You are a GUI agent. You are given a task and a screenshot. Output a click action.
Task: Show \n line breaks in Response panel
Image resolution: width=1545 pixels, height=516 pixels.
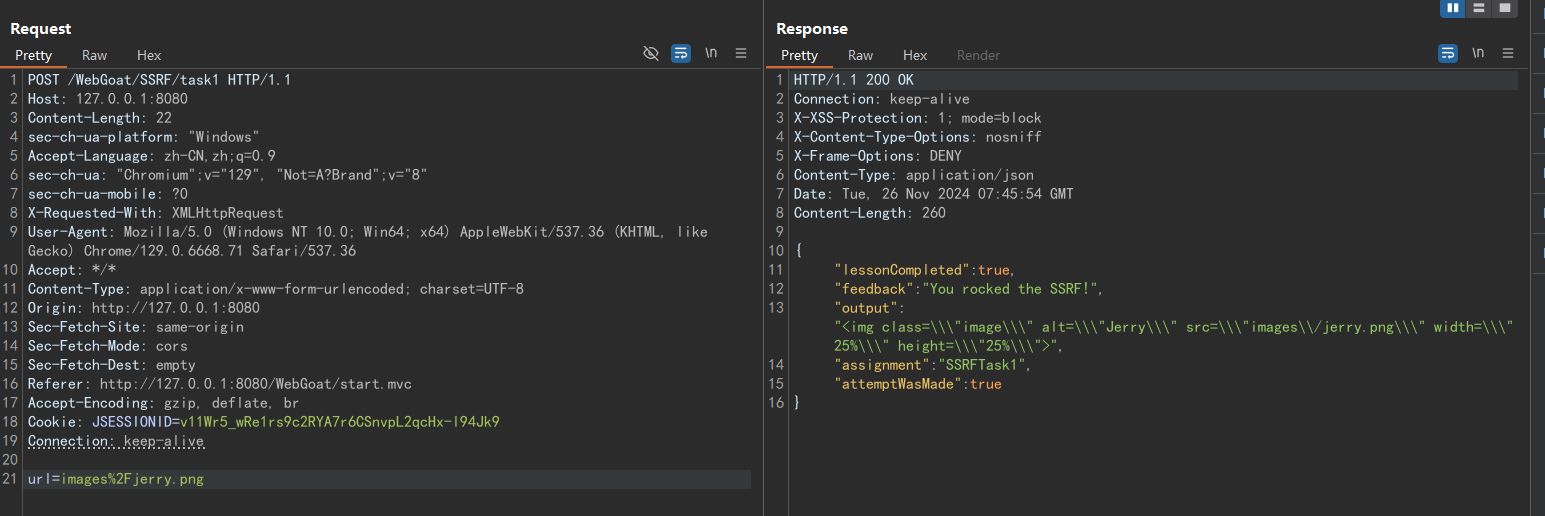pyautogui.click(x=1478, y=53)
